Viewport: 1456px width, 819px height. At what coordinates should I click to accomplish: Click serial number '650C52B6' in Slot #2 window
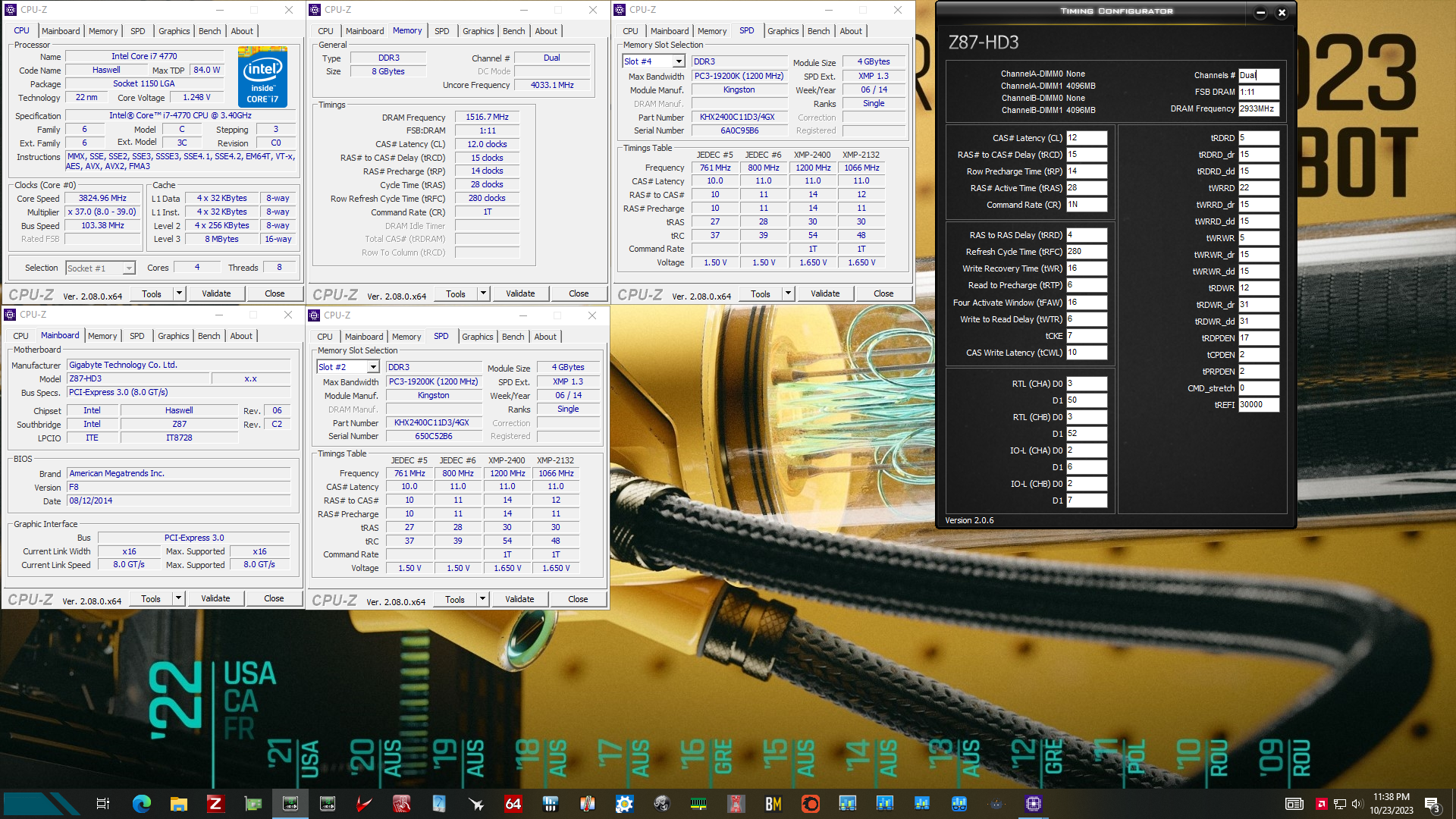click(433, 437)
